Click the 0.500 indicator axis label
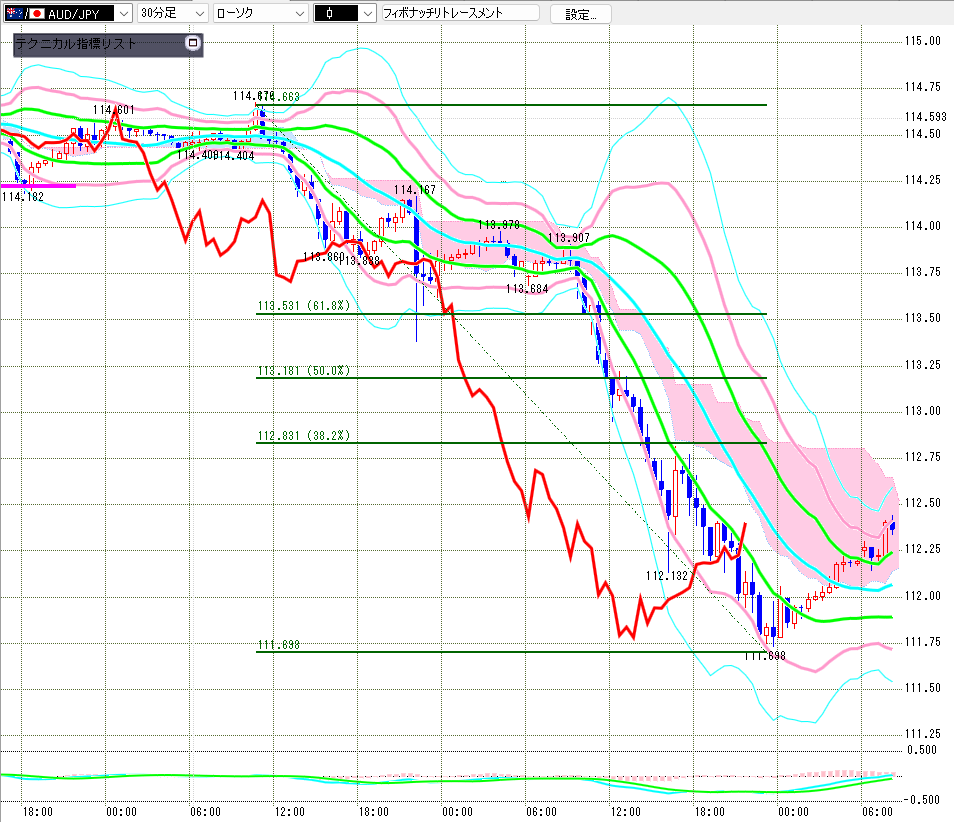The image size is (954, 822). 922,750
